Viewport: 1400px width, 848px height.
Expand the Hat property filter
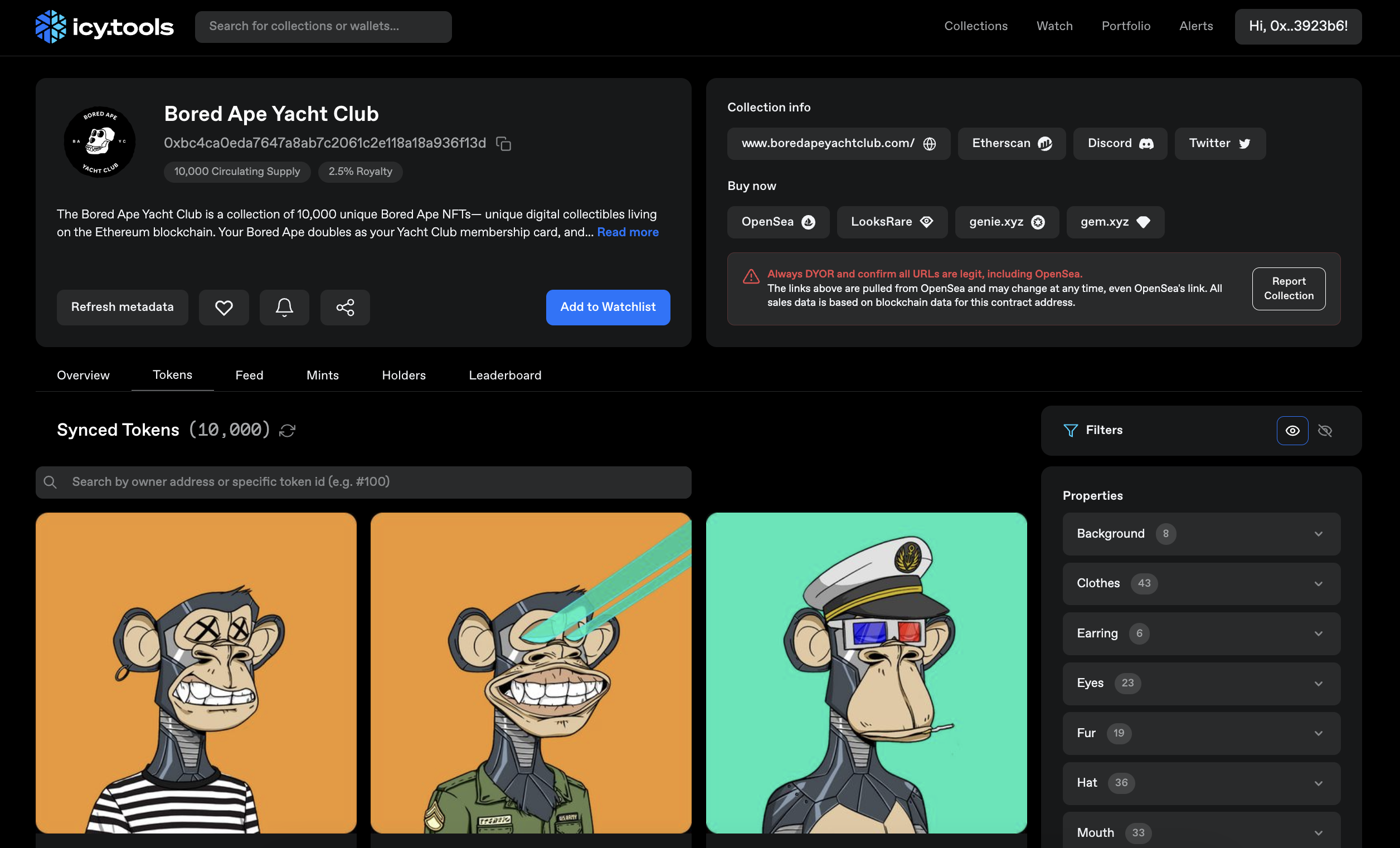pyautogui.click(x=1201, y=783)
